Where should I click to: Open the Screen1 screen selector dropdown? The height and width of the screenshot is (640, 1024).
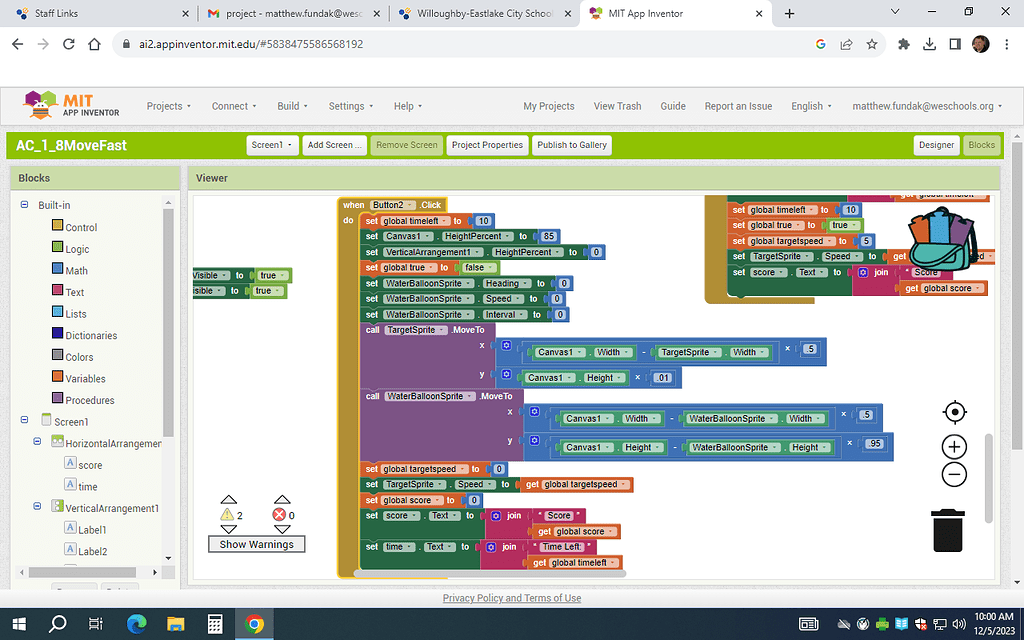pyautogui.click(x=271, y=145)
